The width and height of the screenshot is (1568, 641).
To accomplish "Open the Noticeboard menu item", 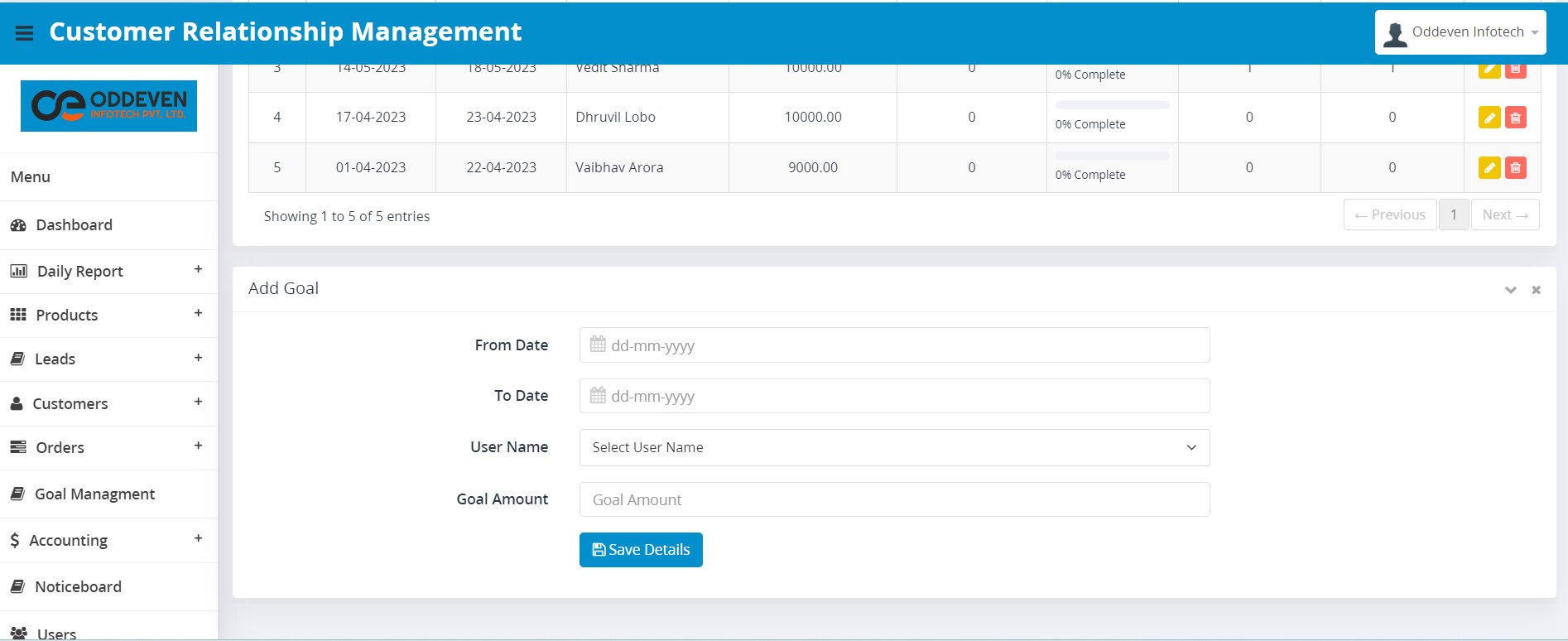I will (x=78, y=587).
